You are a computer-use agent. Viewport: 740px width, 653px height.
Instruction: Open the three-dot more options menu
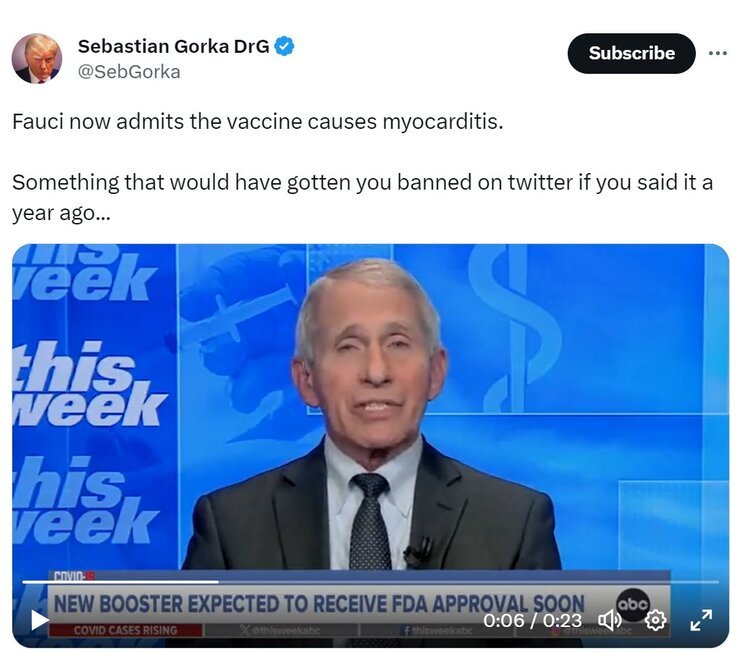tap(717, 53)
